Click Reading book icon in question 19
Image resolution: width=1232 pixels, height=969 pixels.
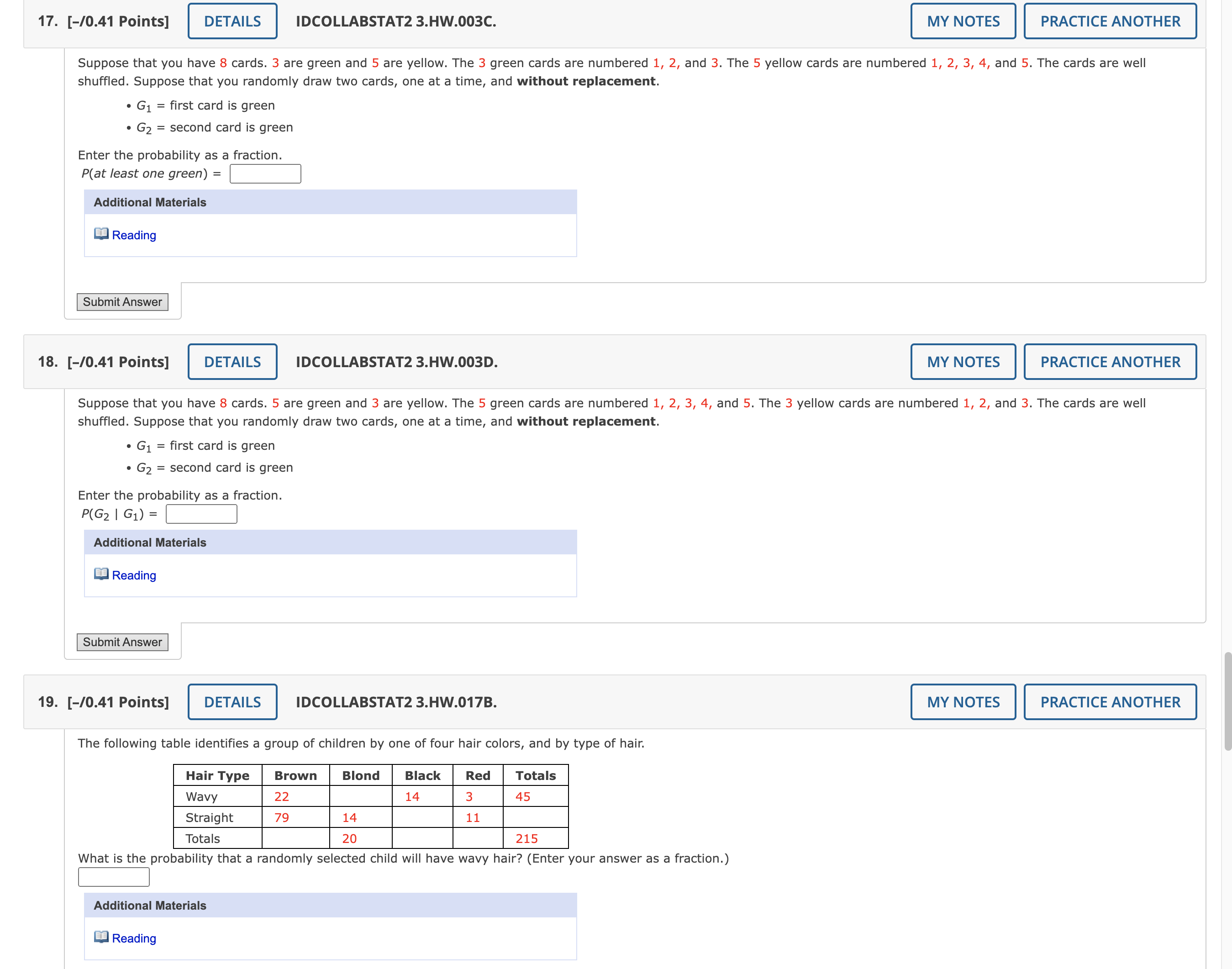click(101, 937)
